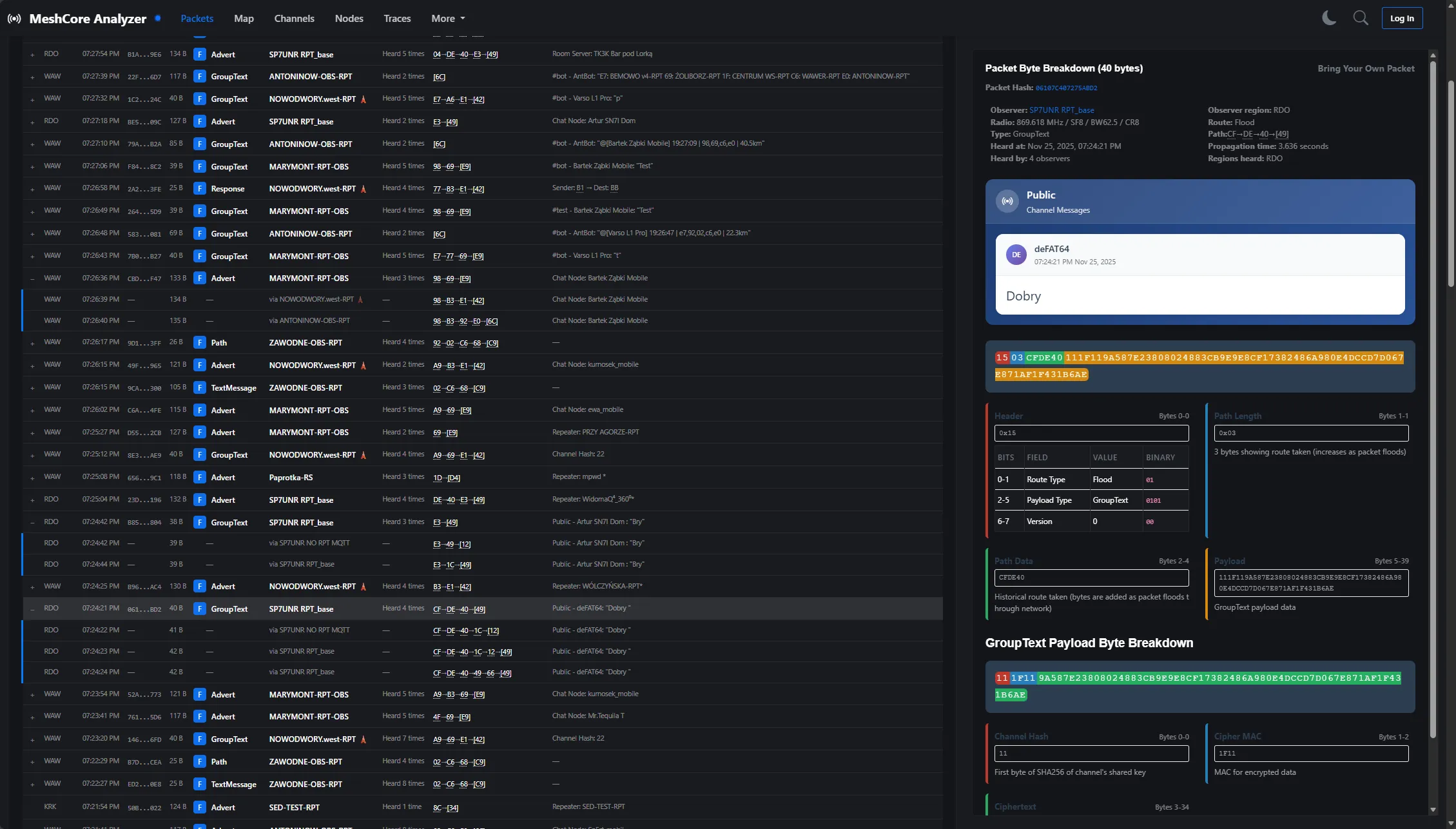Collapse the SP7UNR 07:24:21 GroupText row
This screenshot has height=829, width=1456.
(x=32, y=609)
